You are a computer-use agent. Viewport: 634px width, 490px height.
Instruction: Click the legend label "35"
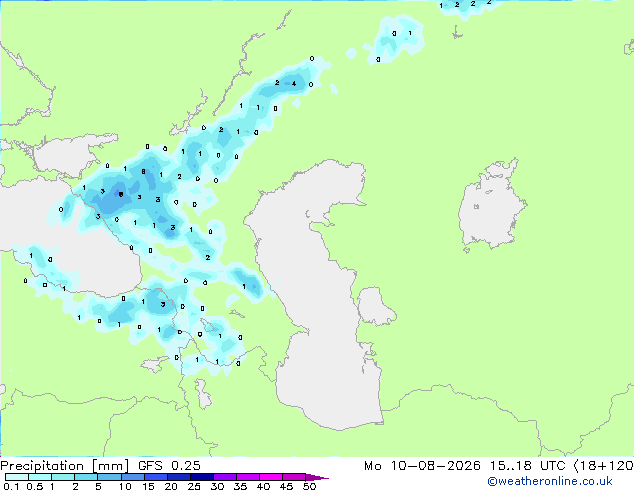point(240,486)
